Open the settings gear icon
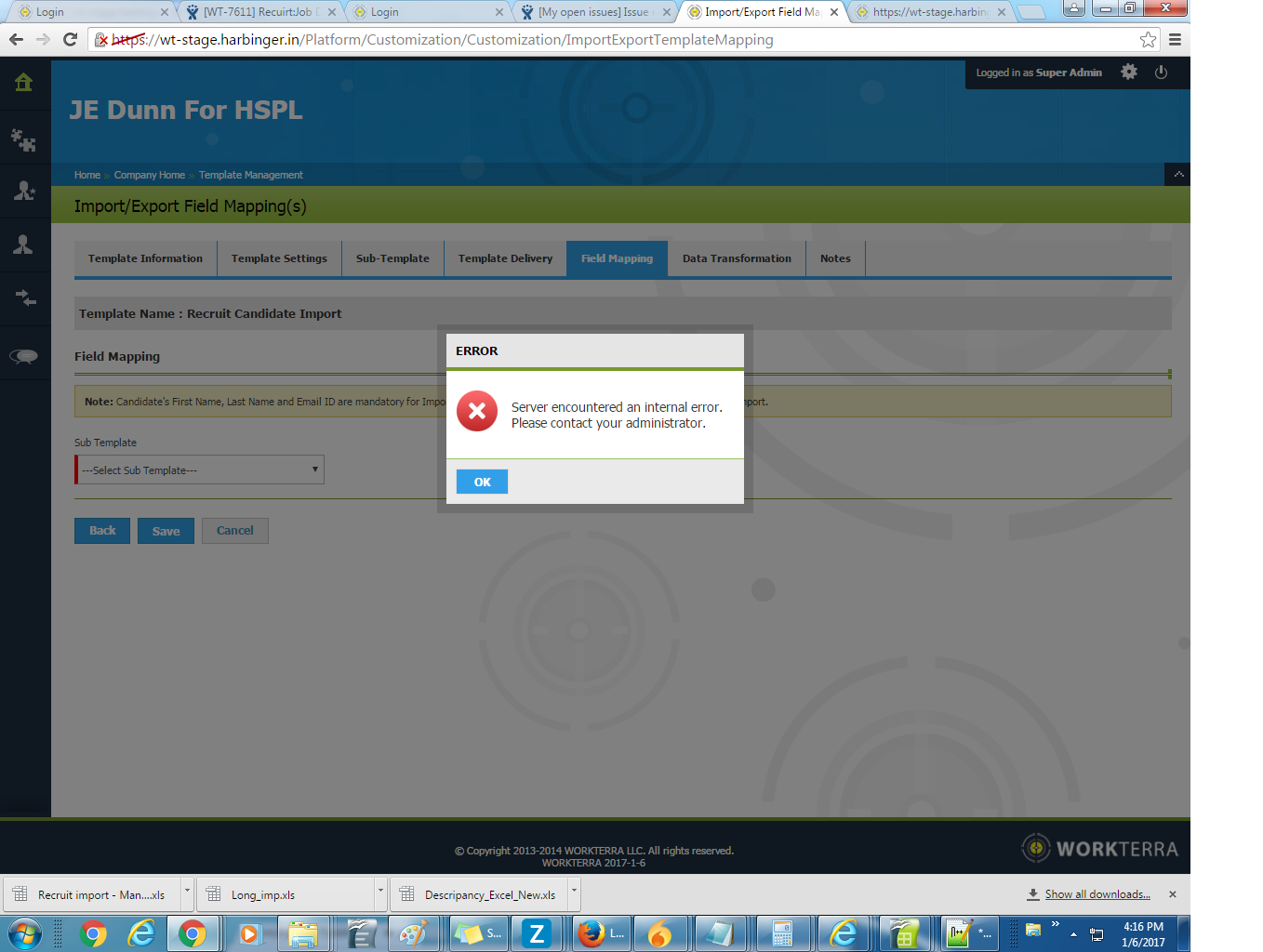1263x952 pixels. [x=1128, y=73]
